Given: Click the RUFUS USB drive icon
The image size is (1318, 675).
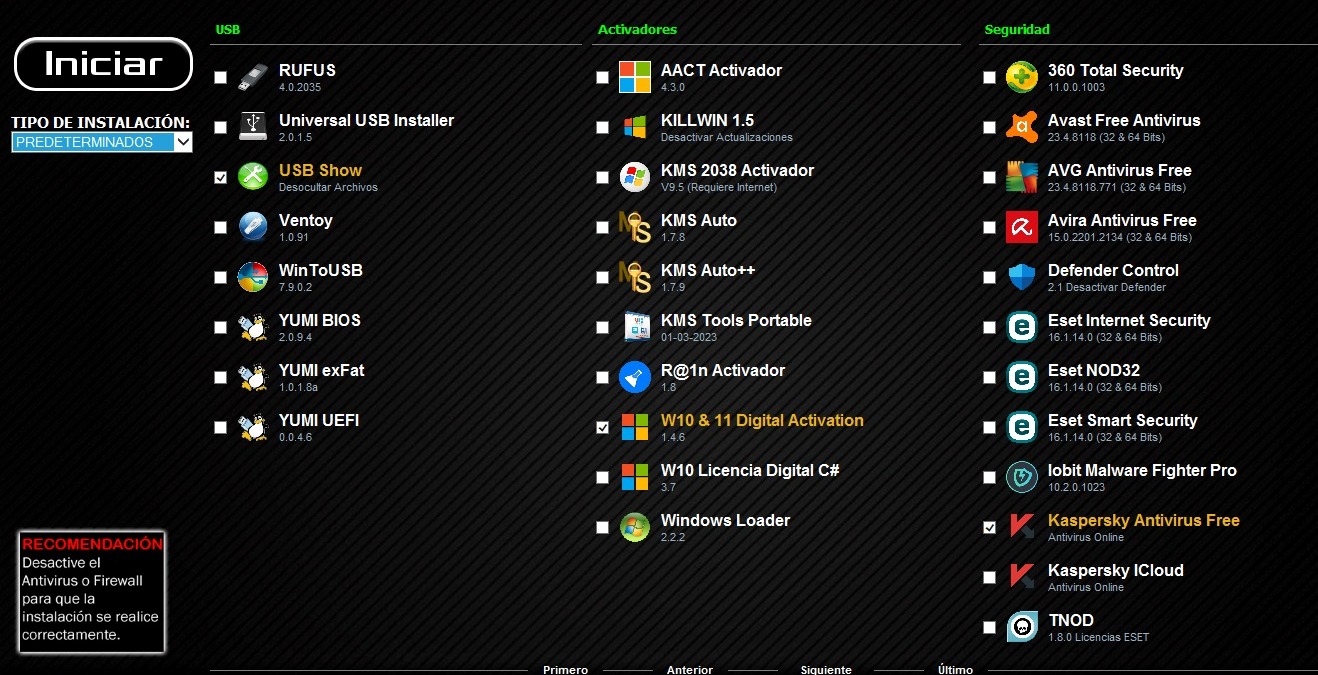Looking at the screenshot, I should (x=253, y=77).
